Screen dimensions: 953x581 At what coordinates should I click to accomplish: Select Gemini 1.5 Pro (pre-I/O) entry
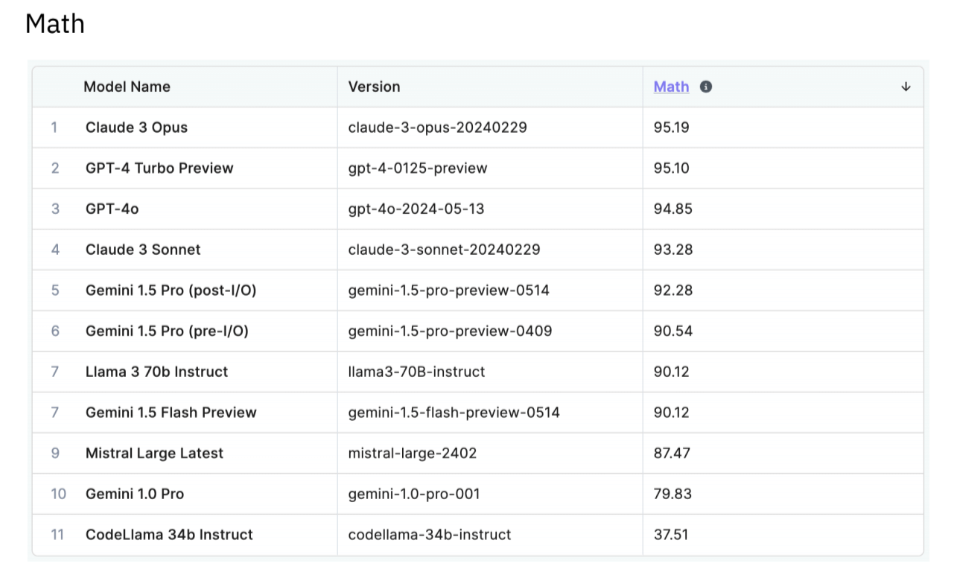point(167,331)
